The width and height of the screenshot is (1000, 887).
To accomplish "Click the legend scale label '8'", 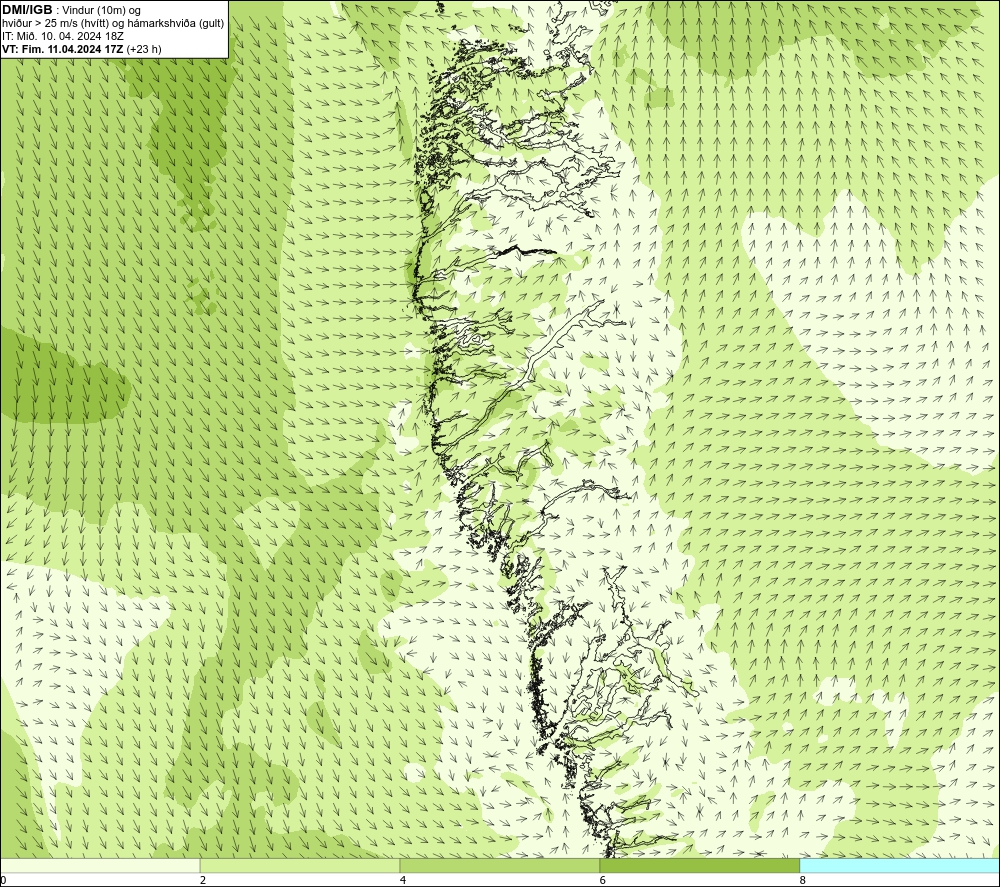I will [x=803, y=881].
